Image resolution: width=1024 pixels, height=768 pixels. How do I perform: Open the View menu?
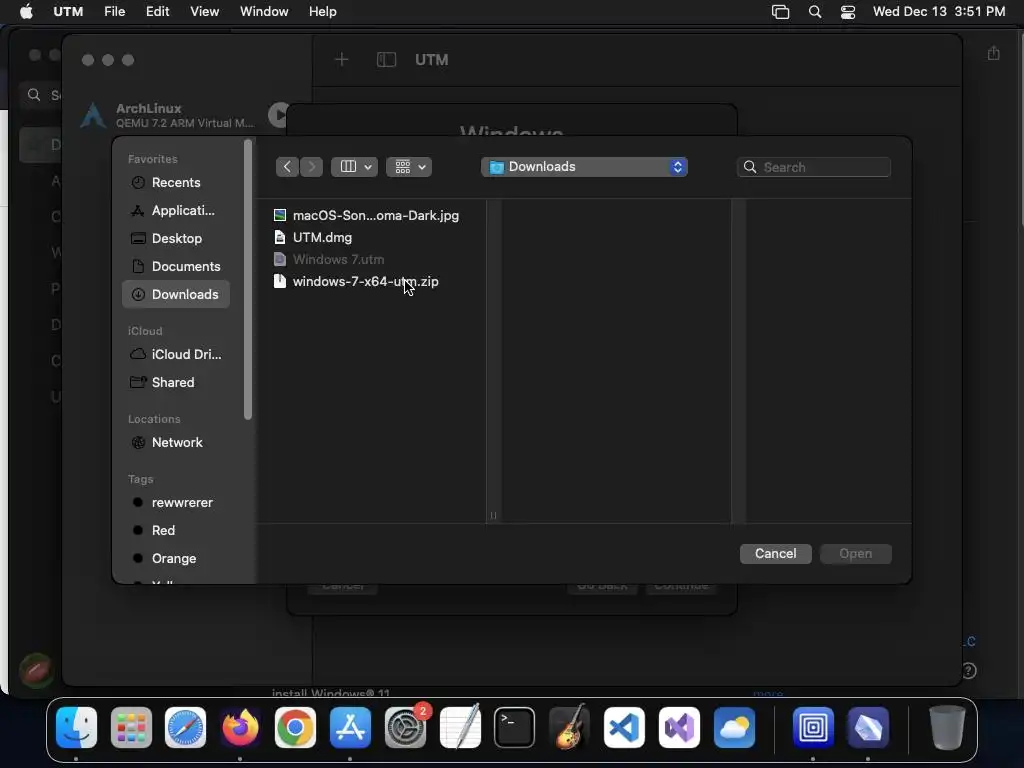coord(204,12)
